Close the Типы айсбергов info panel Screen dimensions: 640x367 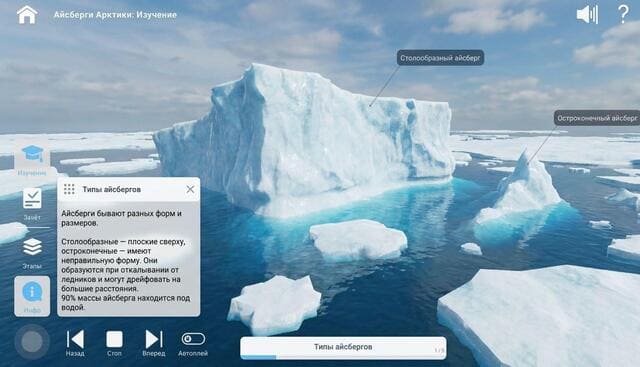(x=190, y=189)
